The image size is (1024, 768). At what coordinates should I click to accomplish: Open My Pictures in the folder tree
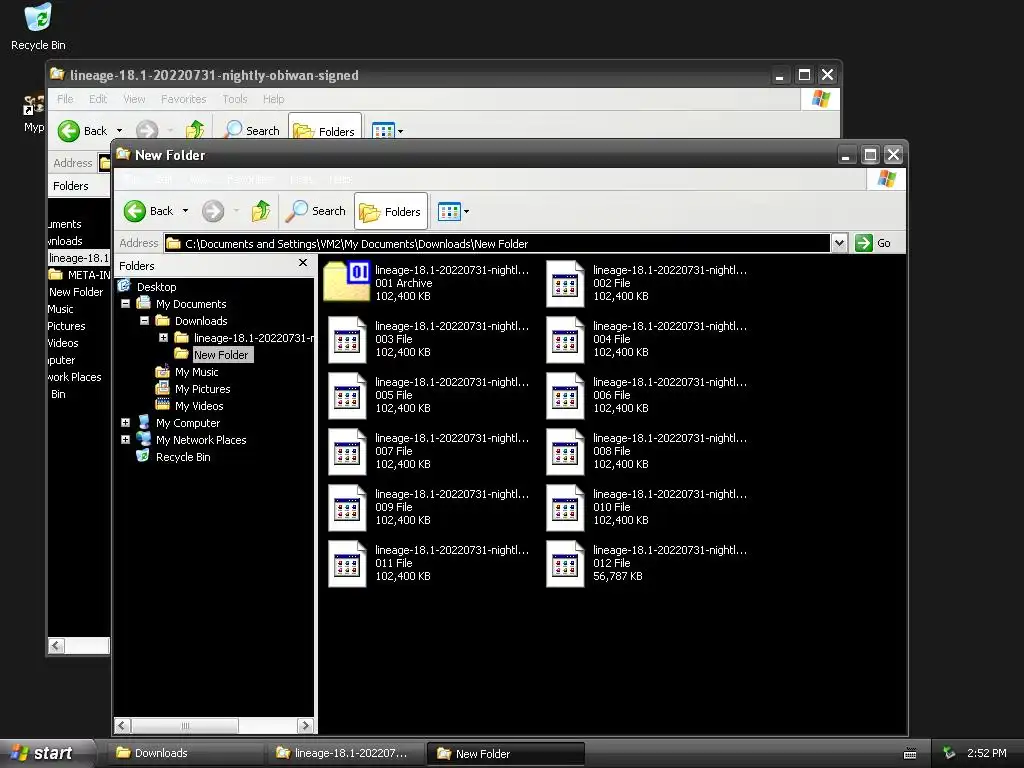(x=202, y=389)
